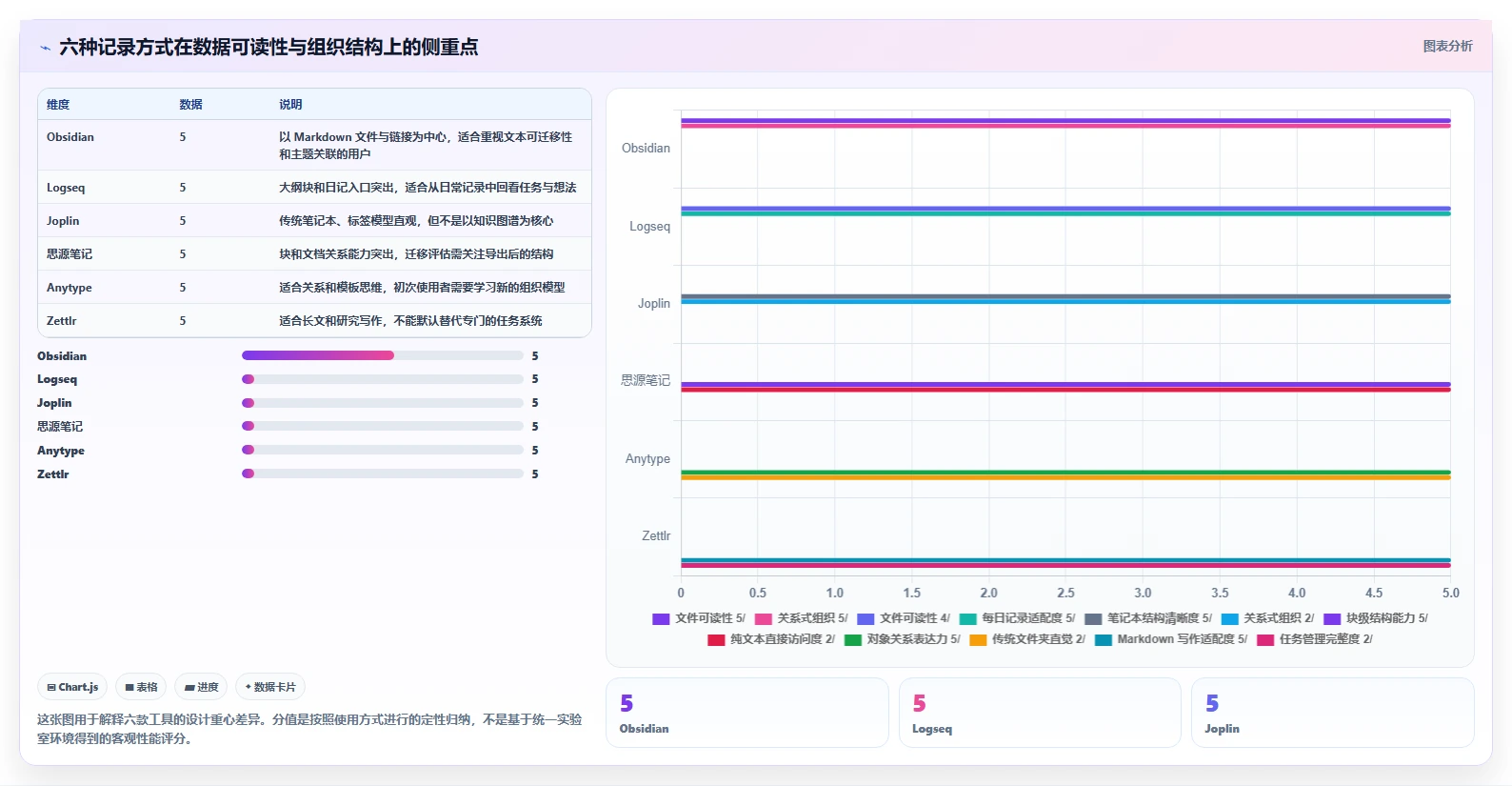Viewport: 1512px width, 786px height.
Task: Click the 图表分析 label in the header
Action: point(1447,46)
